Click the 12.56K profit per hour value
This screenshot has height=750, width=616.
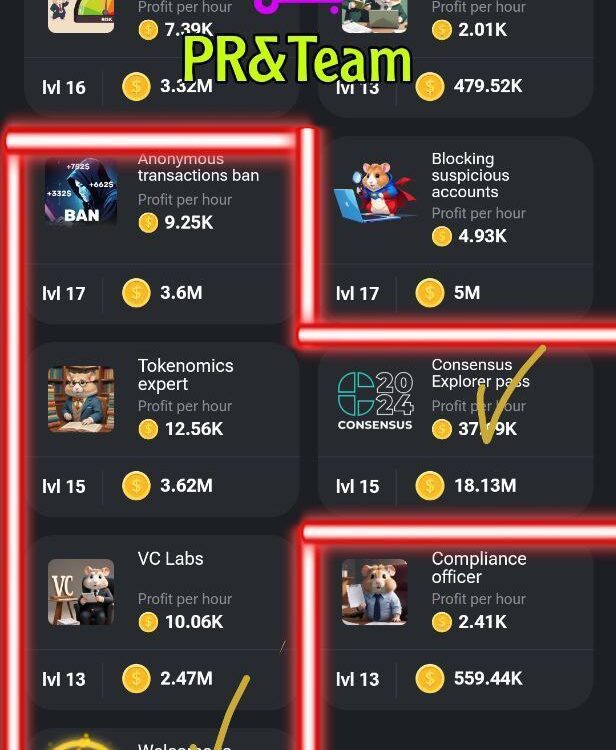194,429
